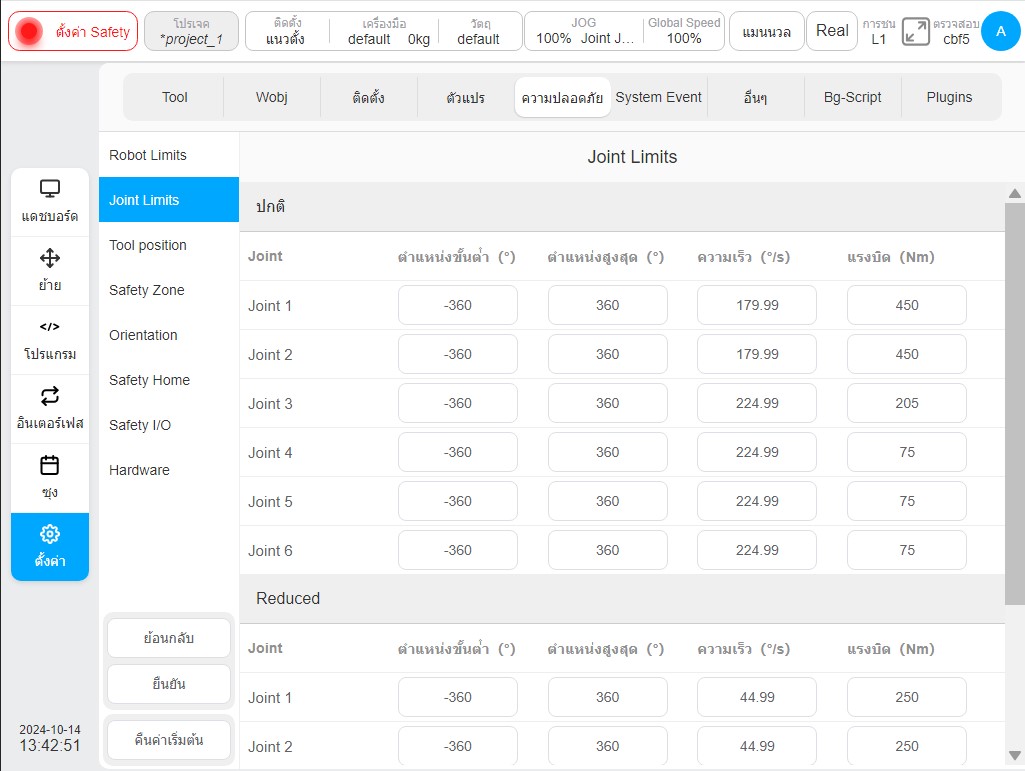This screenshot has height=771, width=1025.
Task: Select Joint Limits in the side menu
Action: (x=169, y=200)
